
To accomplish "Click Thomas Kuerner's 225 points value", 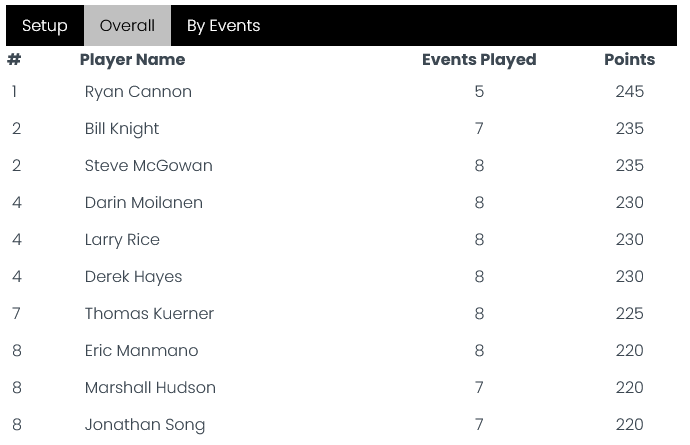I will click(629, 313).
